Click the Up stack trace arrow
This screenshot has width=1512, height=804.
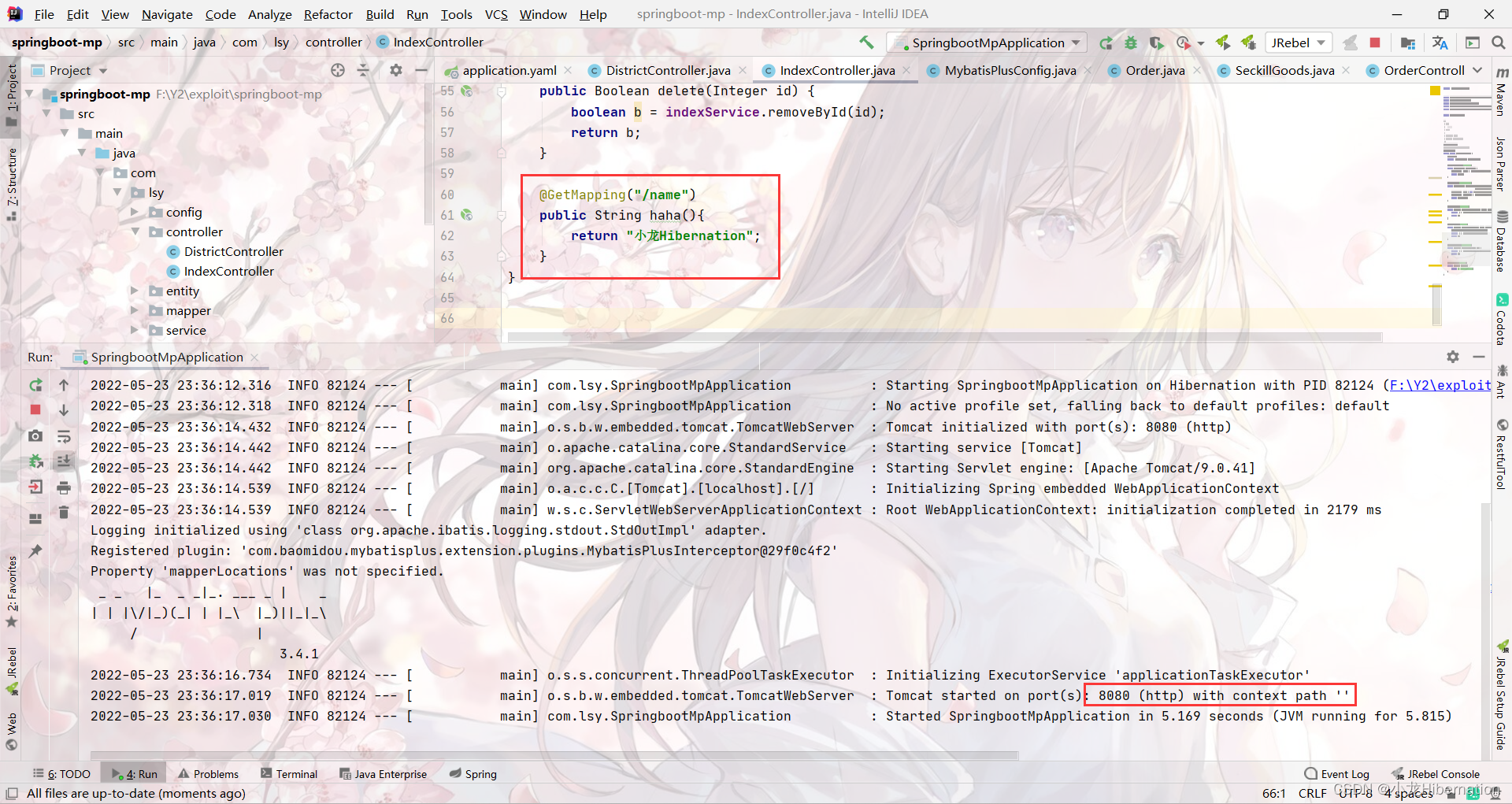click(64, 385)
